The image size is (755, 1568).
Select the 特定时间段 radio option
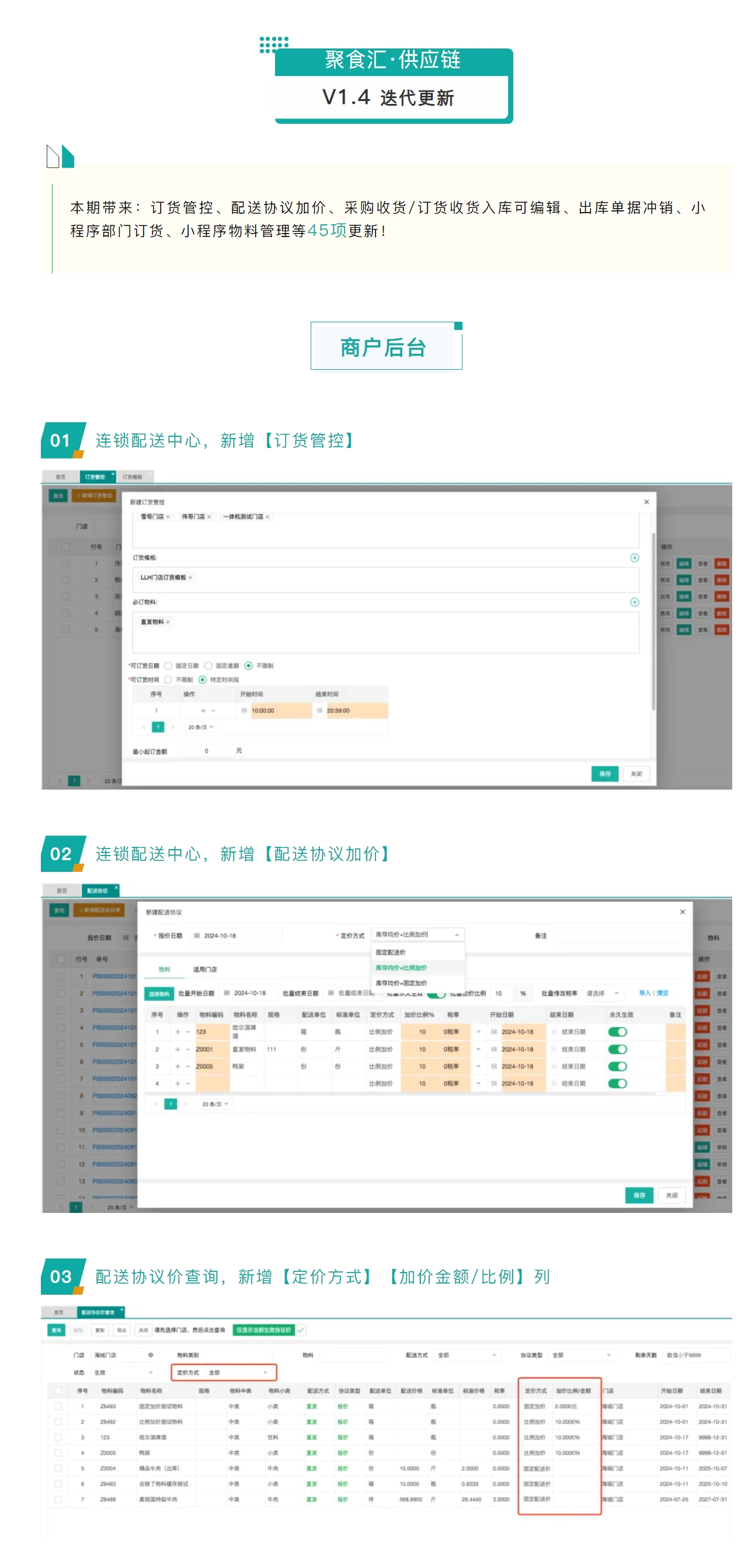[x=203, y=679]
